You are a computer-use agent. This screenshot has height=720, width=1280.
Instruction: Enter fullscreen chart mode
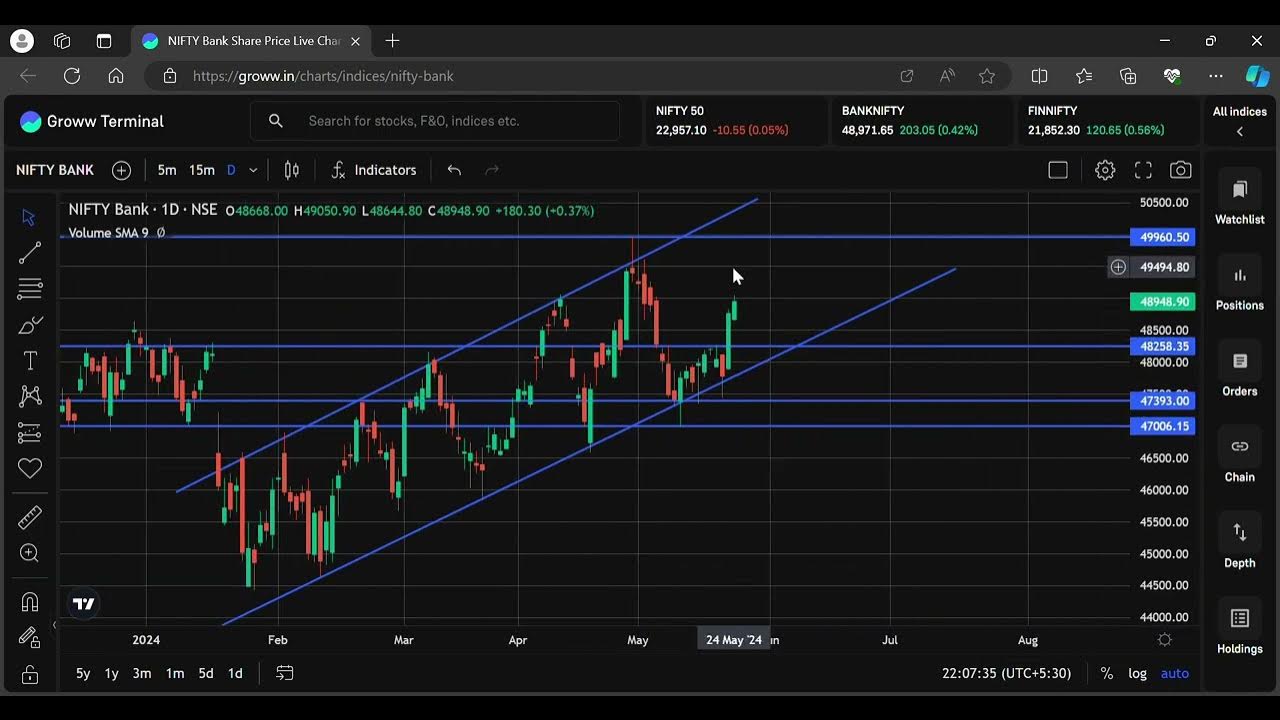[x=1143, y=170]
